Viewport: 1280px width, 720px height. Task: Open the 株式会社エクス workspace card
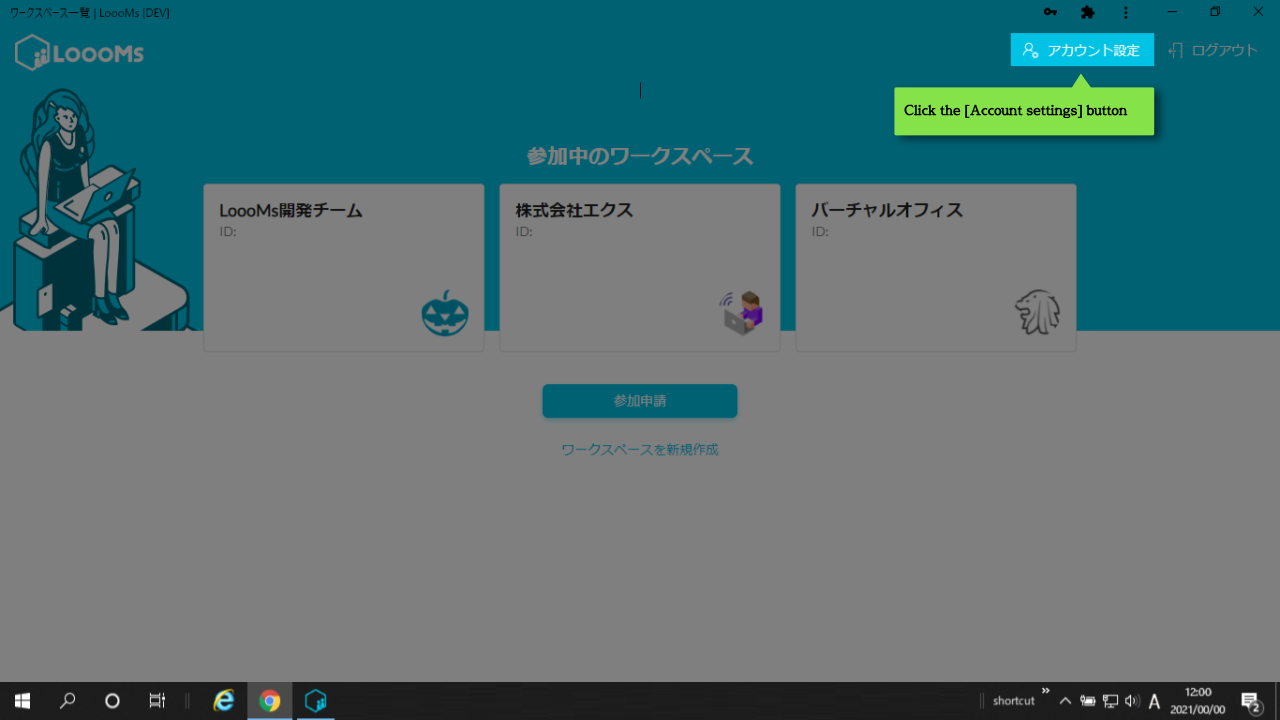pyautogui.click(x=639, y=267)
